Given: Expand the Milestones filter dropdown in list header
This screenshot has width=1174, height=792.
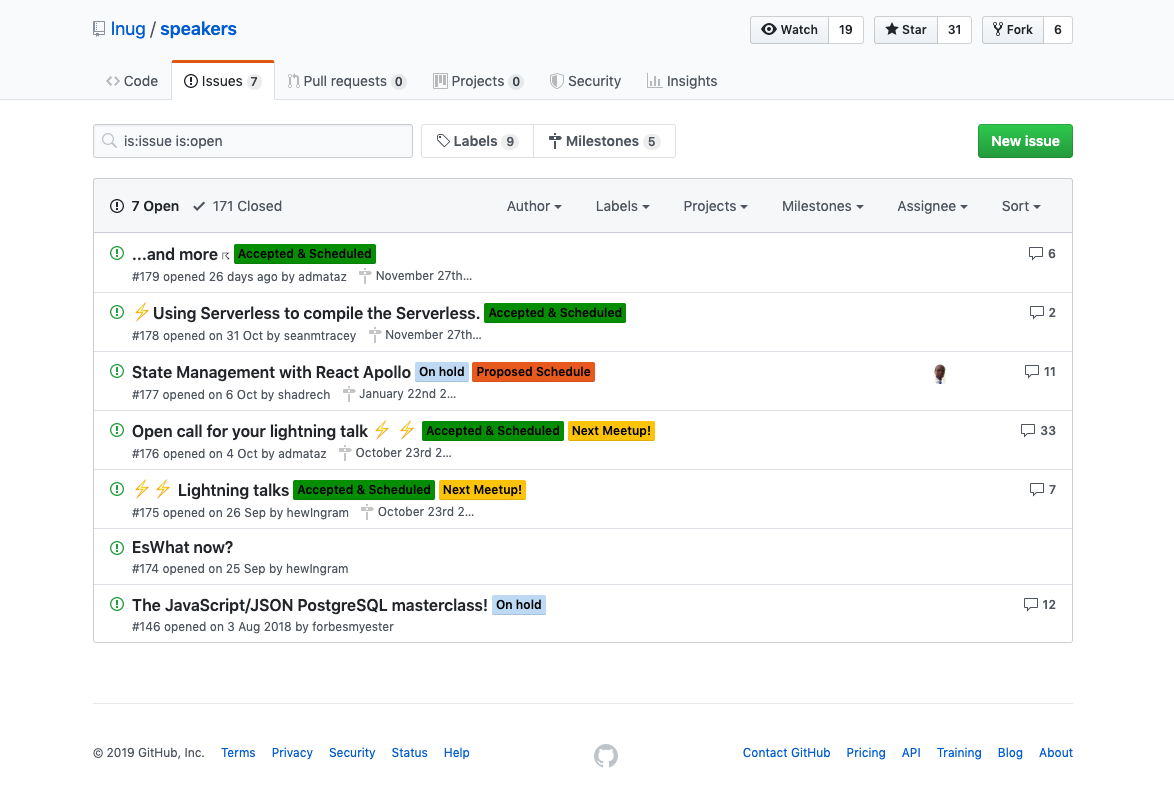Looking at the screenshot, I should click(x=822, y=207).
